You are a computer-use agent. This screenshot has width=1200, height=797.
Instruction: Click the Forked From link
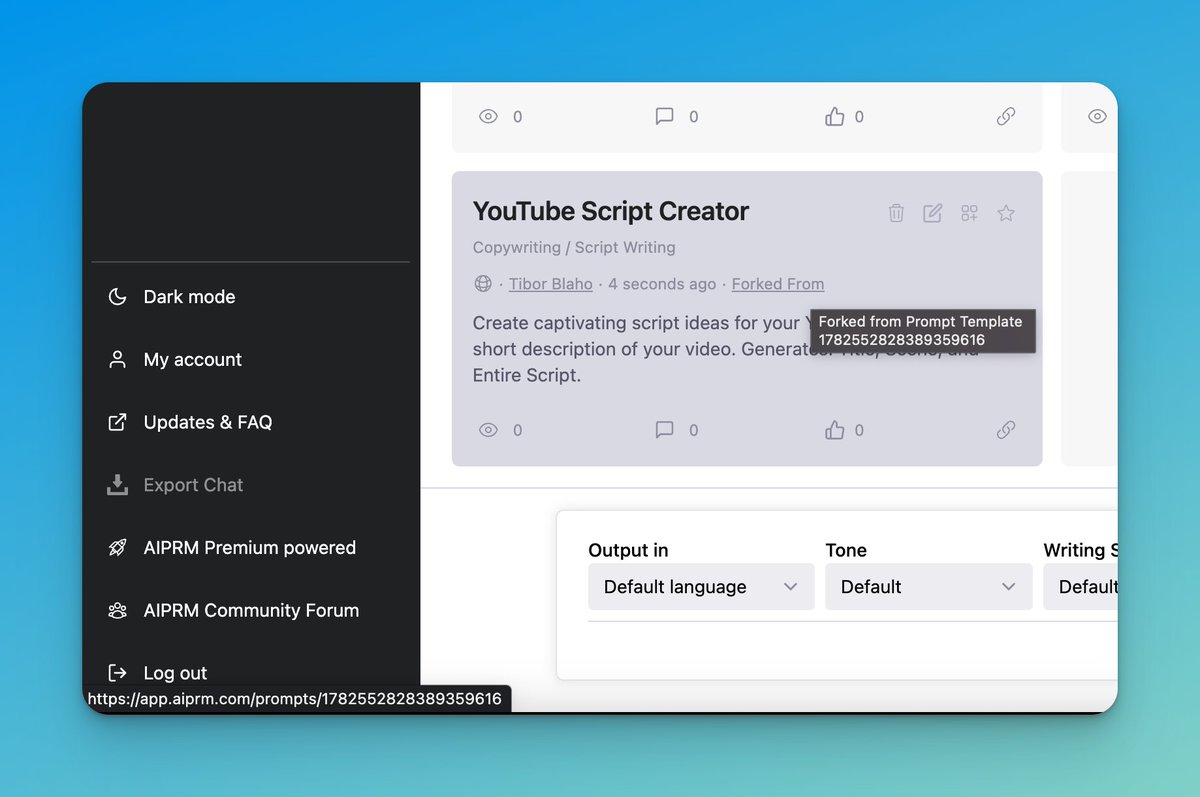(x=777, y=284)
